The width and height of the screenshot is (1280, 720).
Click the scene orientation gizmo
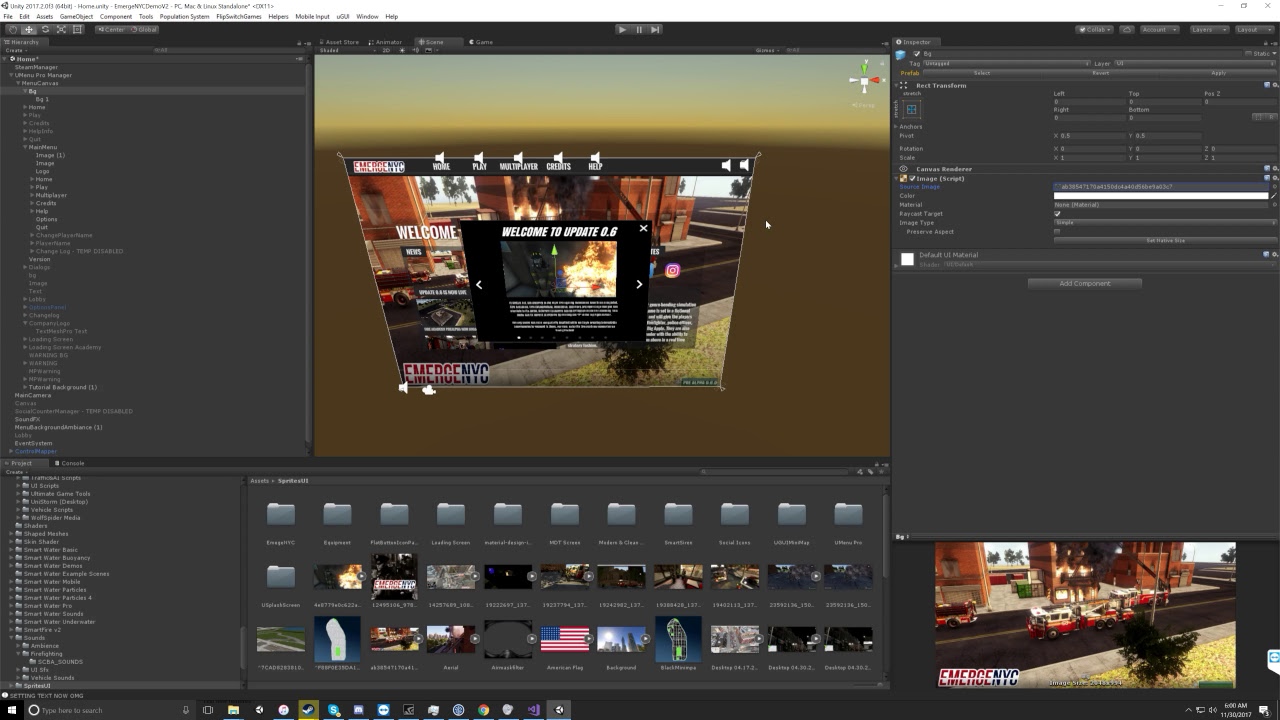pyautogui.click(x=866, y=81)
